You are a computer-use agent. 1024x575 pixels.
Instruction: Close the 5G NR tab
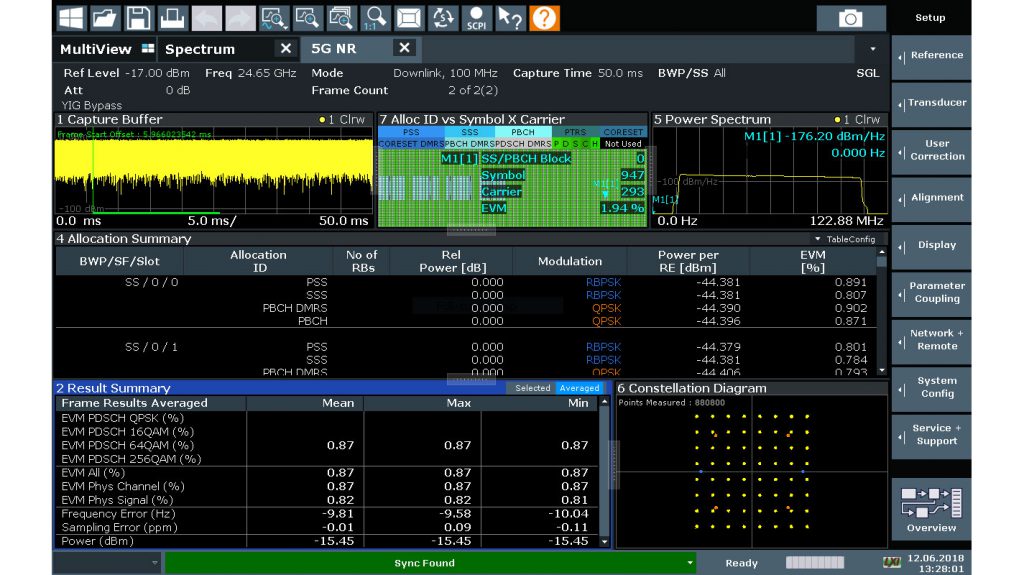[404, 48]
